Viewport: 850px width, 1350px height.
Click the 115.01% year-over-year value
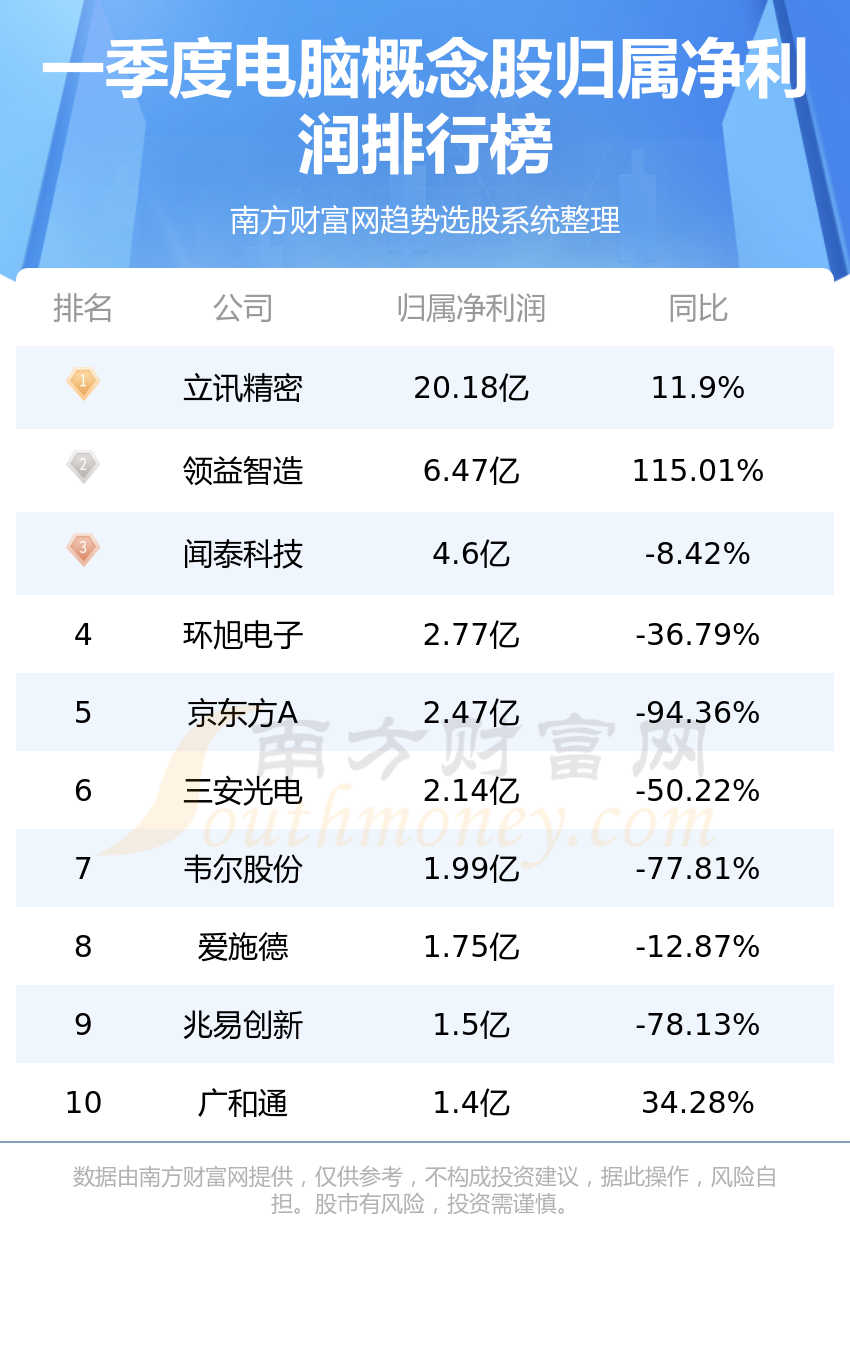[x=698, y=471]
